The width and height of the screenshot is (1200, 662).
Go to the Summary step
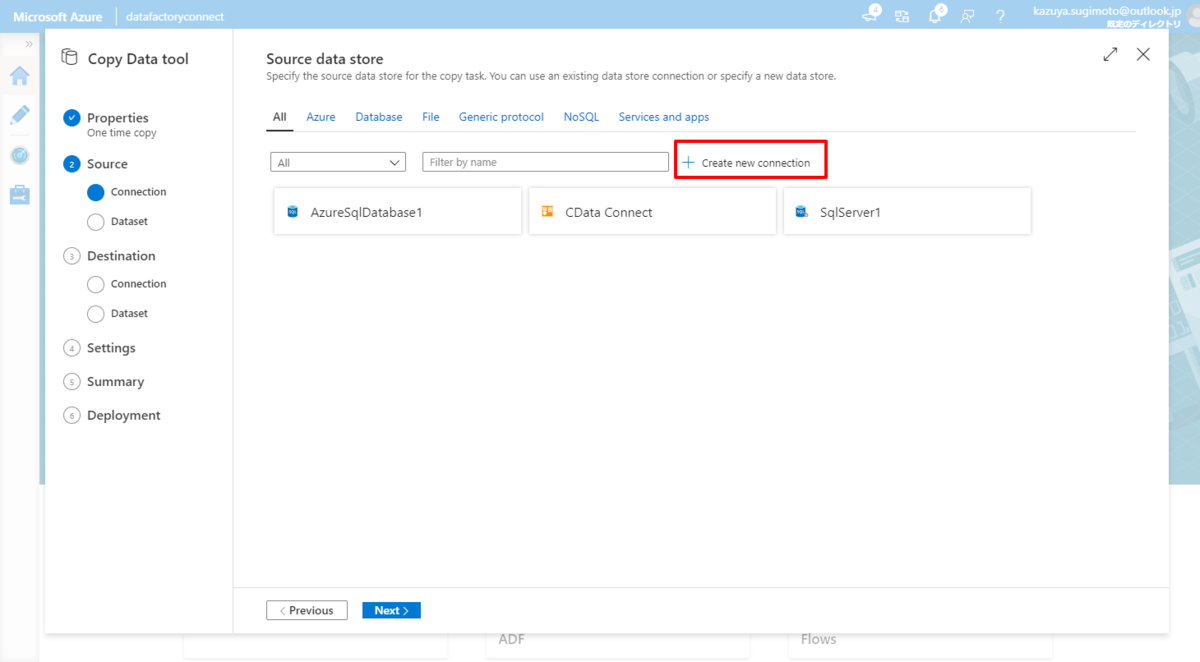click(x=115, y=382)
